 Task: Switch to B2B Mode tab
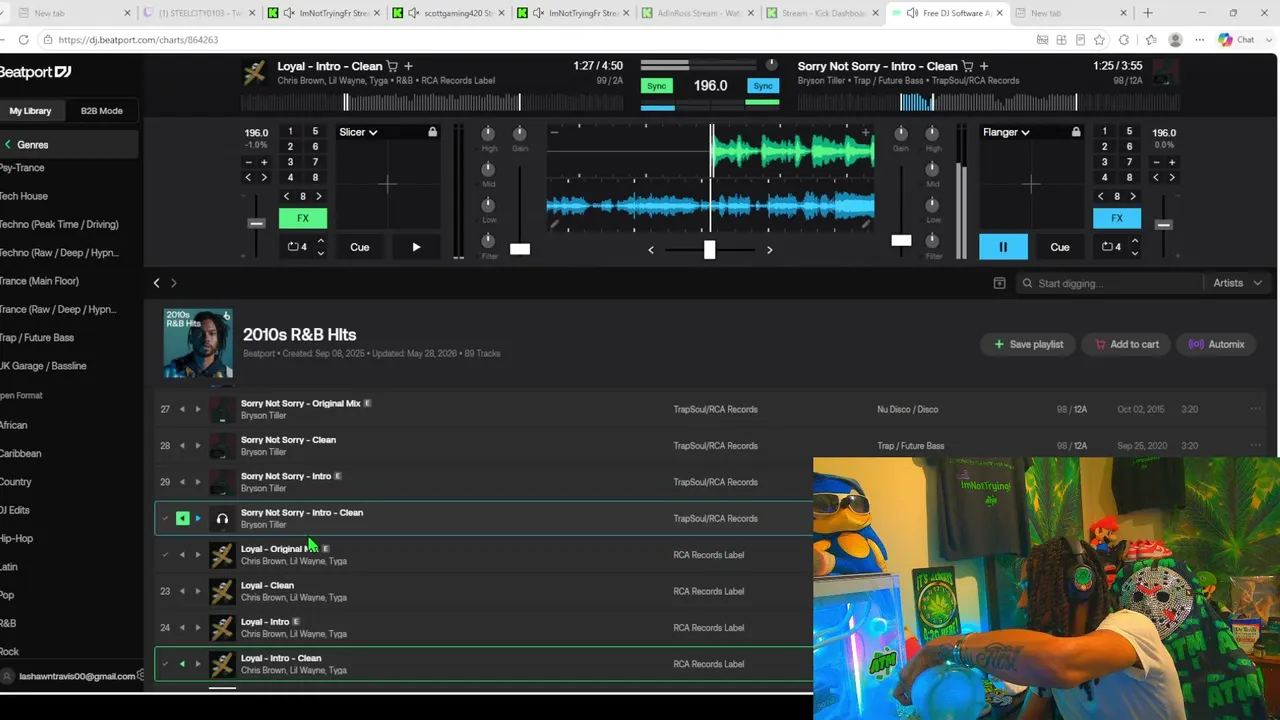pos(102,111)
